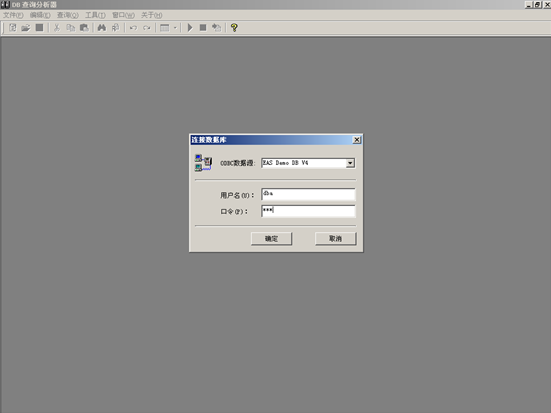Viewport: 551px width, 413px height.
Task: Click the Copy icon in toolbar
Action: tap(70, 27)
